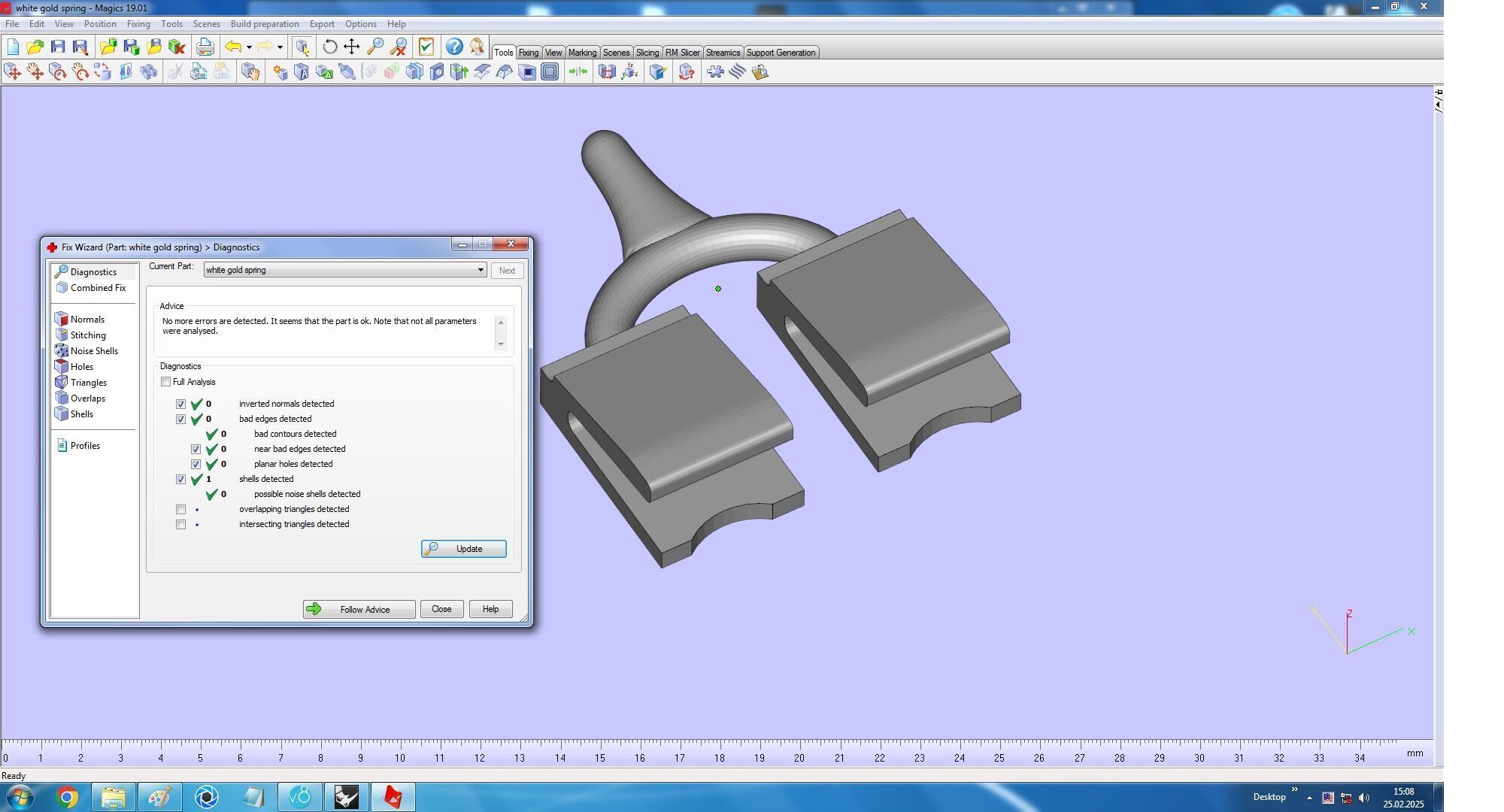Click the print icon in toolbar
The height and width of the screenshot is (812, 1504).
click(205, 47)
